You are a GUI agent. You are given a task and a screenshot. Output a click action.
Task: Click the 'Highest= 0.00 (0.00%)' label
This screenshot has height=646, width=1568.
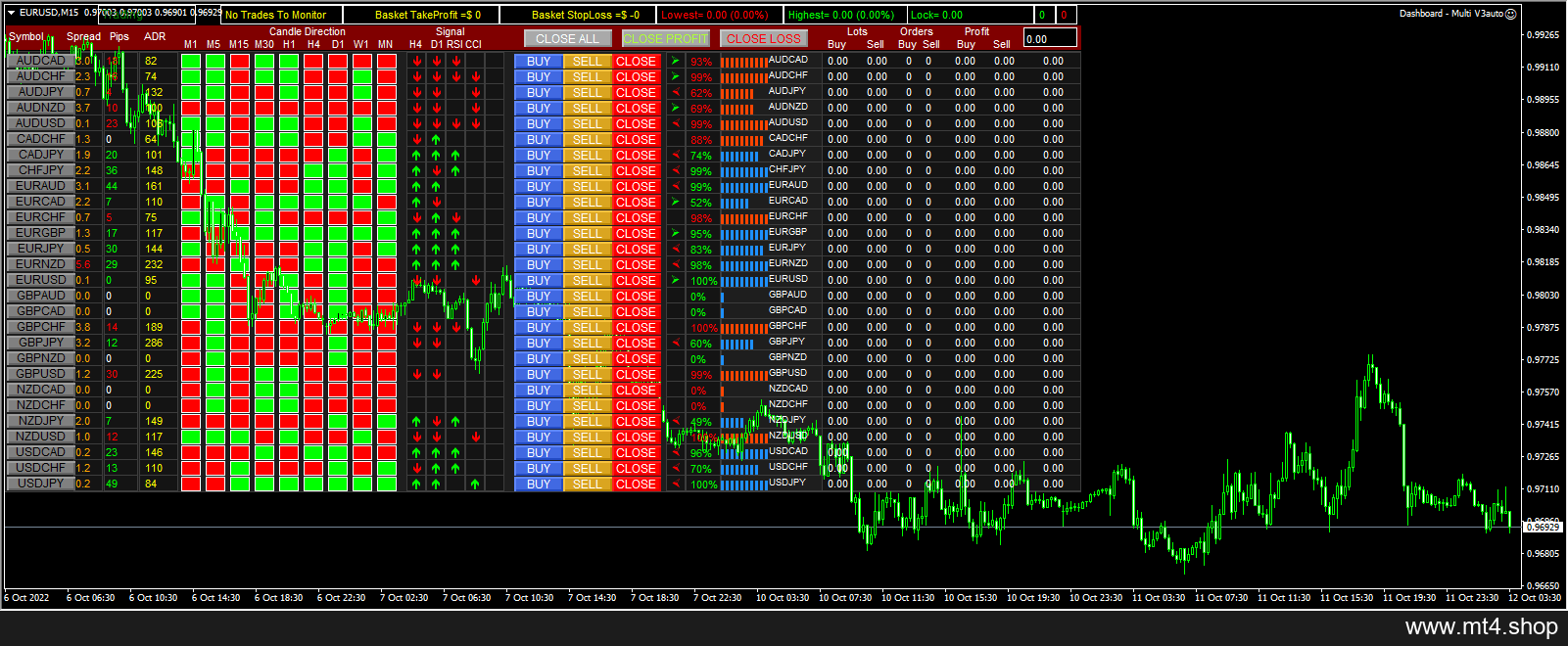pos(841,15)
